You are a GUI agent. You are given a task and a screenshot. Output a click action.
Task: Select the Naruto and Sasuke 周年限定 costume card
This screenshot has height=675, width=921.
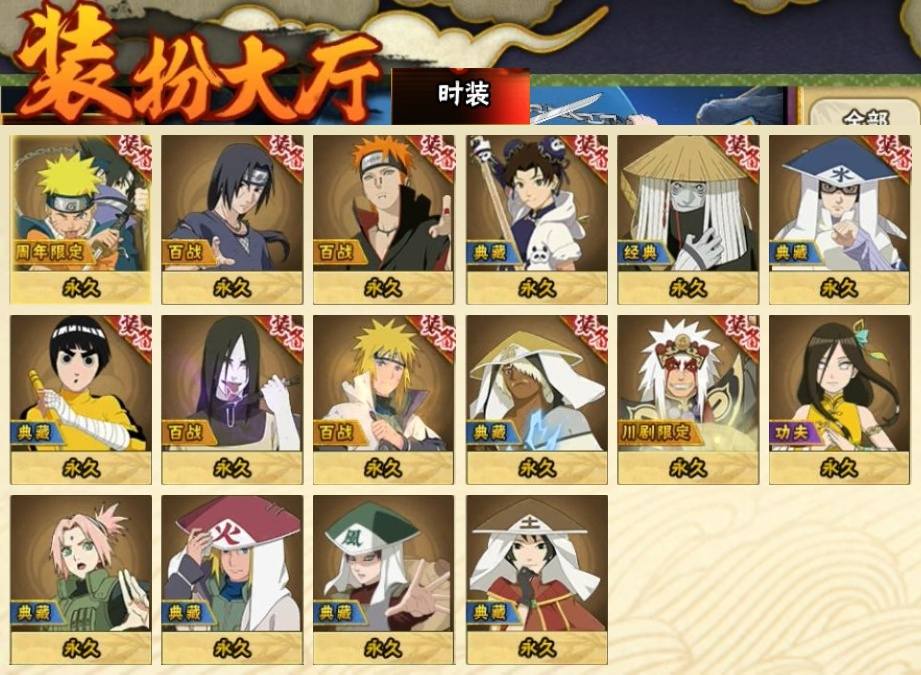[x=81, y=220]
